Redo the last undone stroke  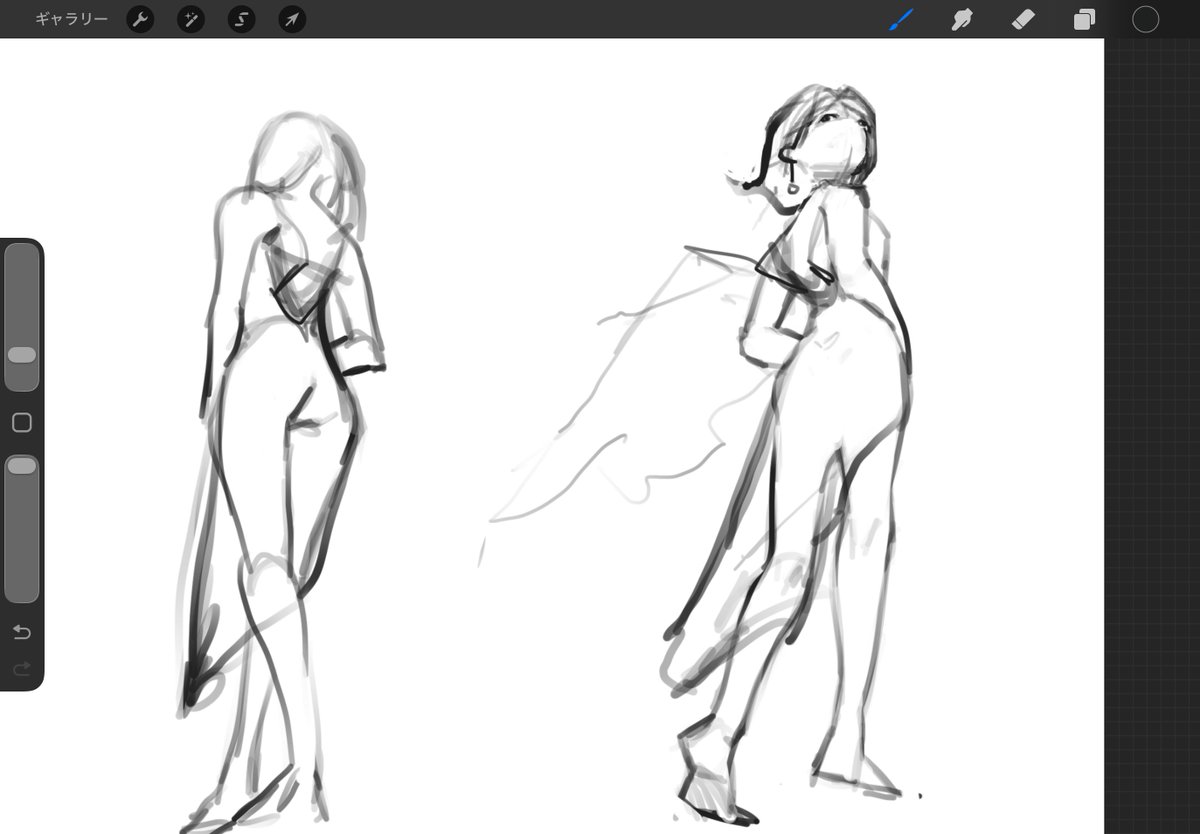click(x=21, y=668)
